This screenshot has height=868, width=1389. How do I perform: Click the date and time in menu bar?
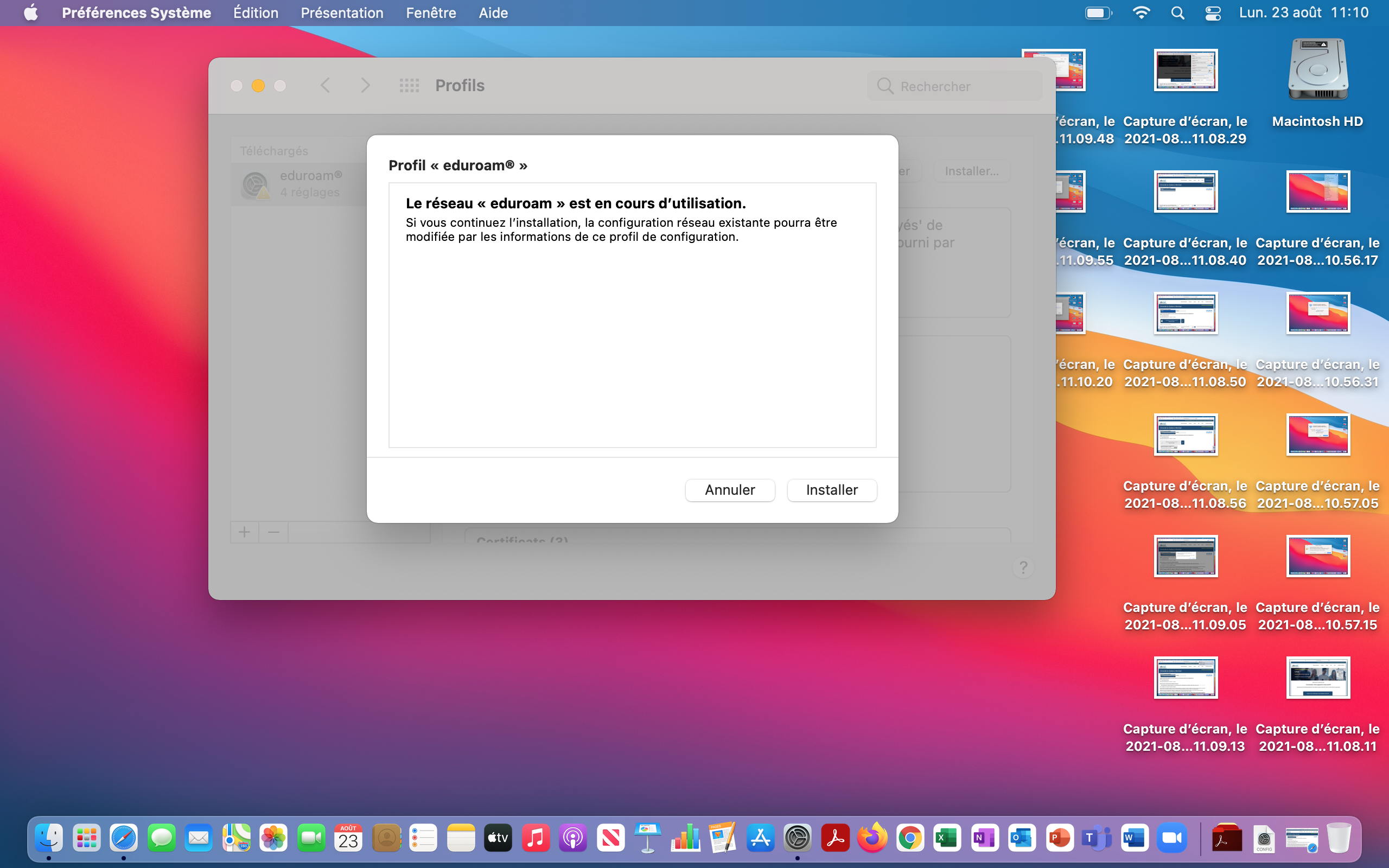(1303, 12)
